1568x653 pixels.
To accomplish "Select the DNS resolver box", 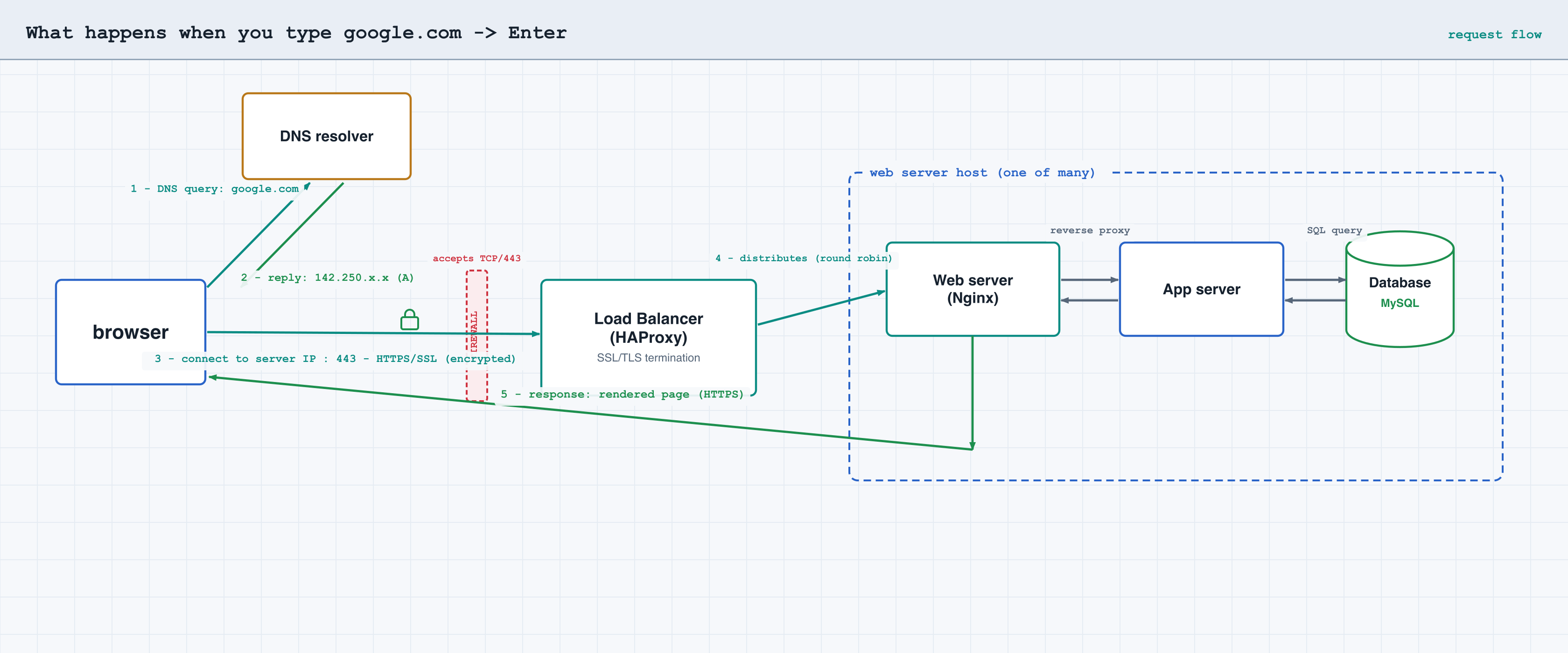I will click(327, 136).
